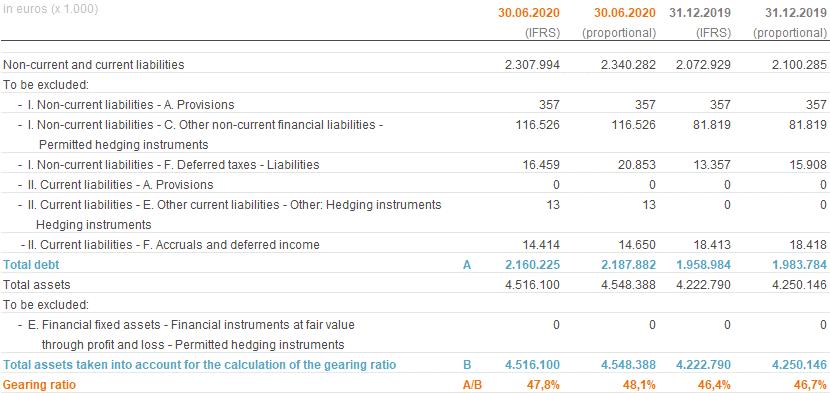This screenshot has width=830, height=393.
Task: Click the A/B marker in Gearing ratio row
Action: (472, 385)
